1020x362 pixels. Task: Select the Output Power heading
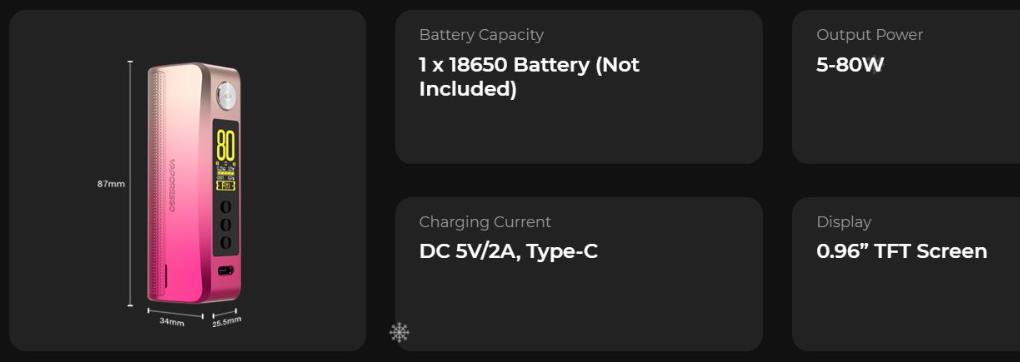(x=869, y=35)
